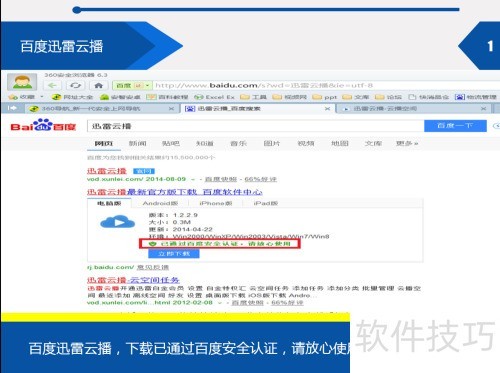Click the green security shield icon
The image size is (500, 373).
tap(153, 244)
